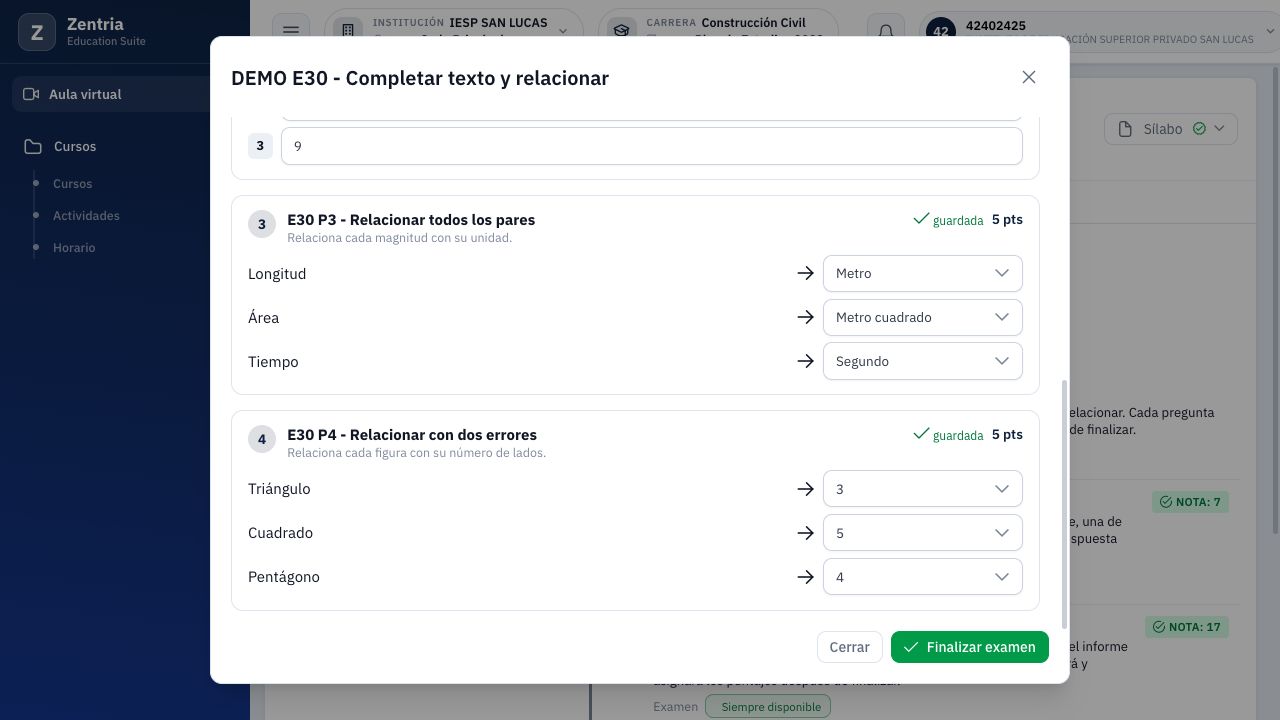Image resolution: width=1280 pixels, height=720 pixels.
Task: Open Horario in the sidebar
Action: (x=74, y=248)
